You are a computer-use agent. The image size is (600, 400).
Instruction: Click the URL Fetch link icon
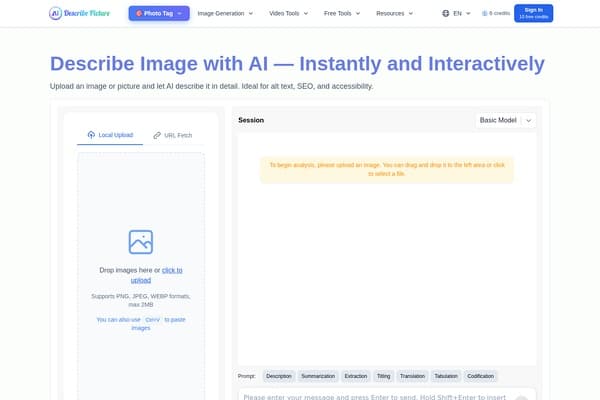(x=157, y=136)
